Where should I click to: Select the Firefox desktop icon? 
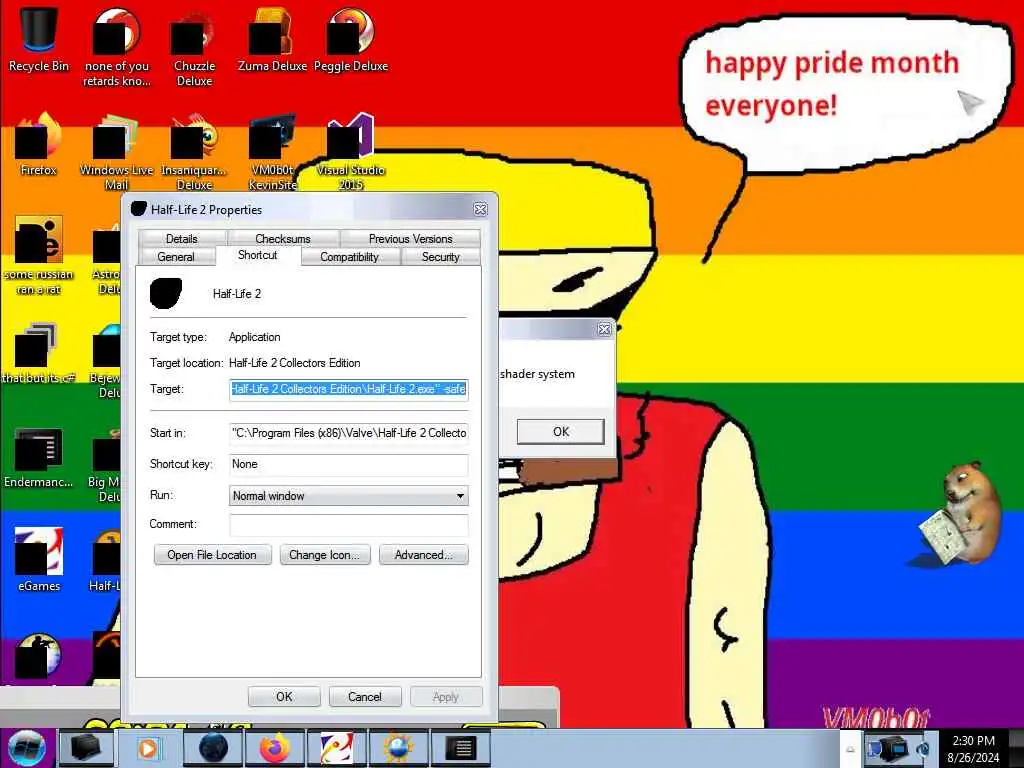coord(39,144)
